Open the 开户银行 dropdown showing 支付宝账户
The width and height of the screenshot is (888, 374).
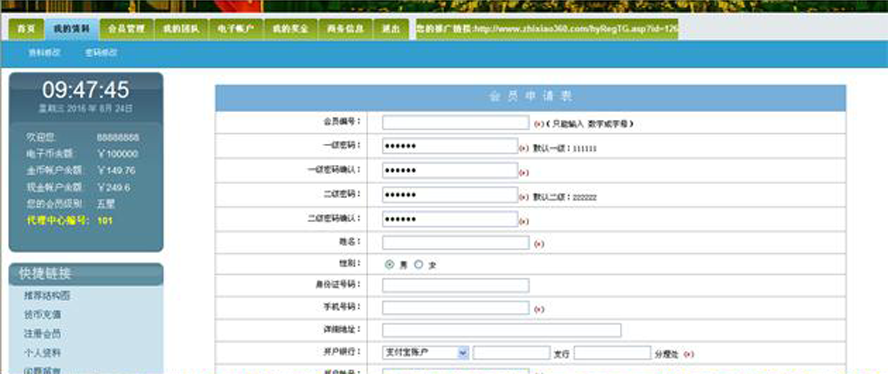[426, 352]
